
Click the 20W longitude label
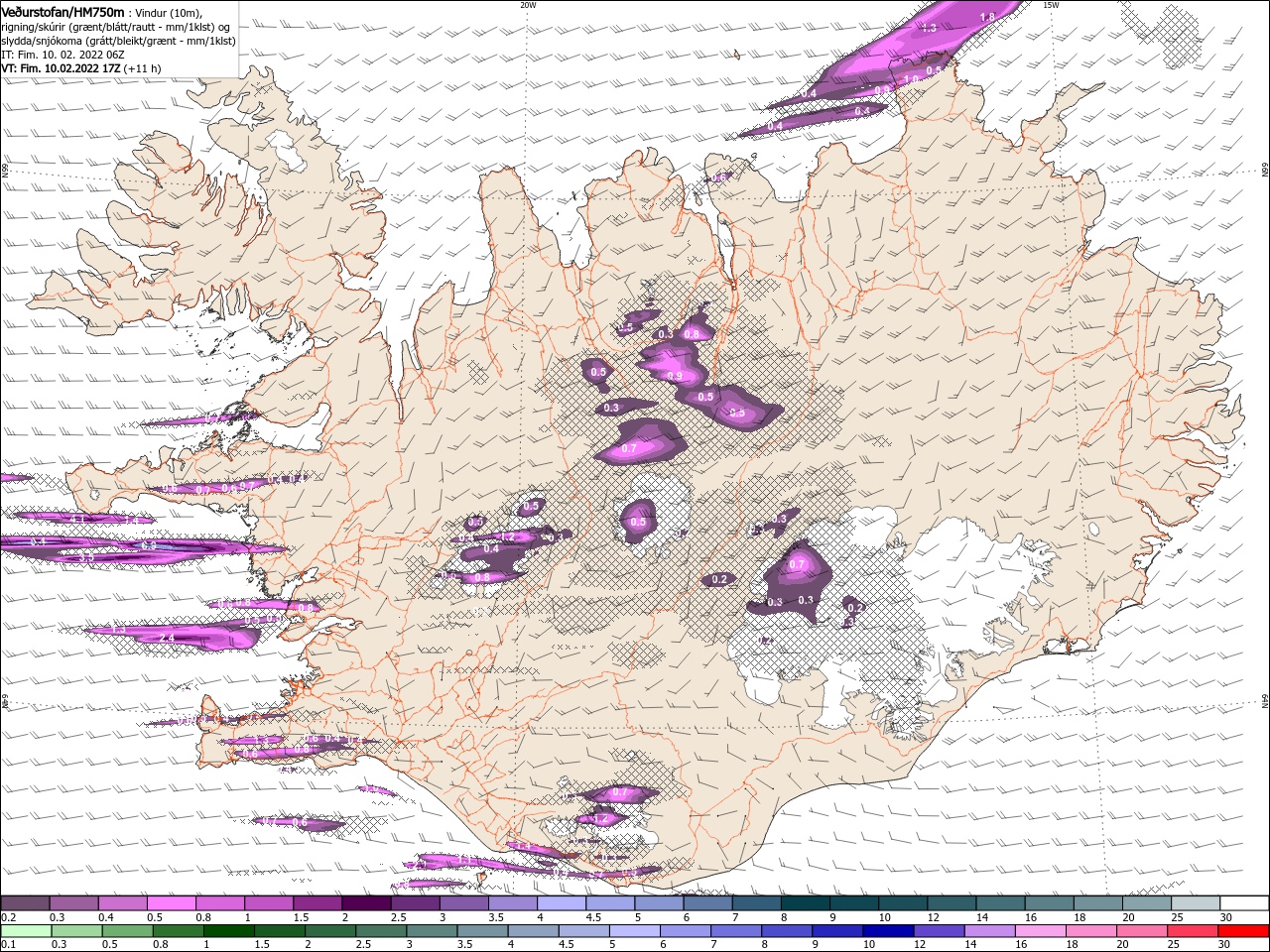coord(528,4)
